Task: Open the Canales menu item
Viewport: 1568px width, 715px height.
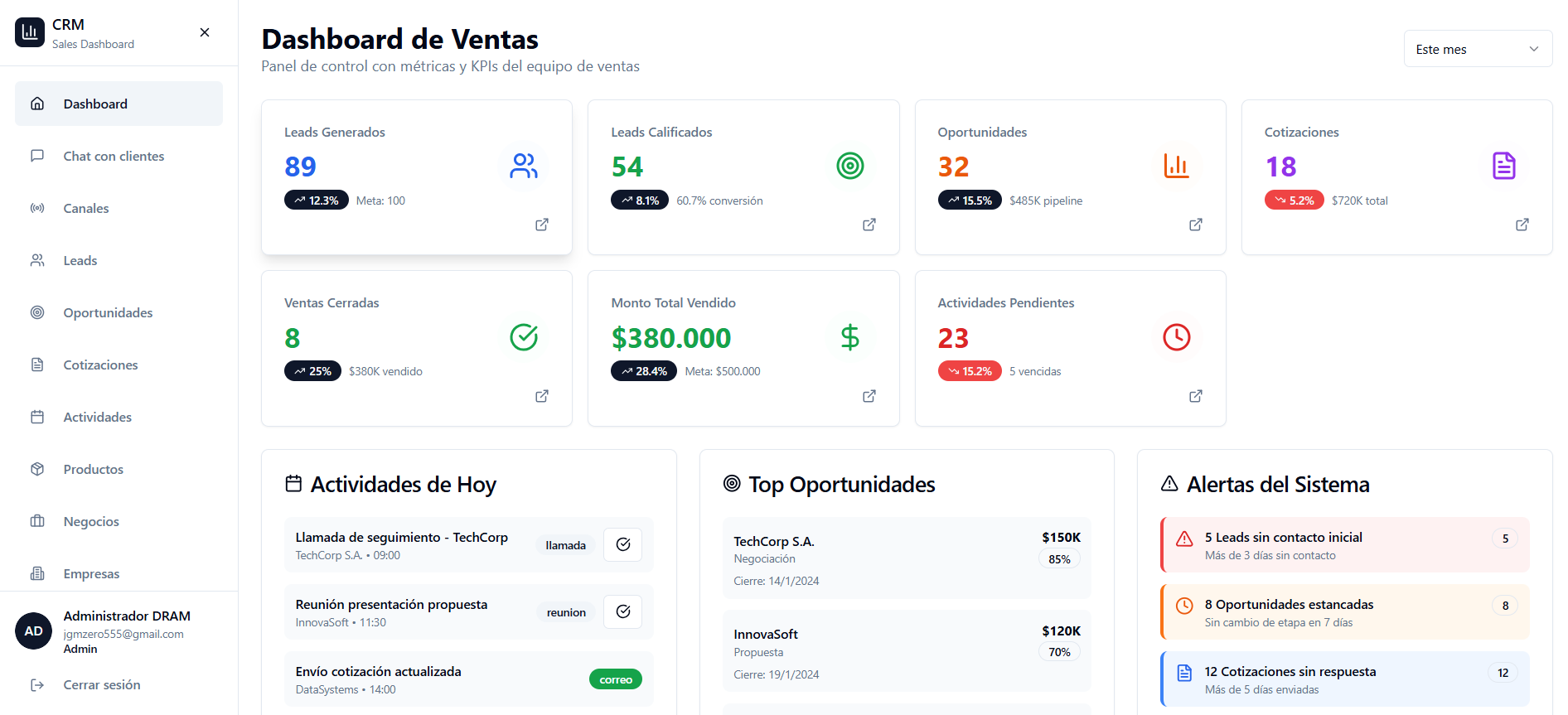Action: point(86,208)
